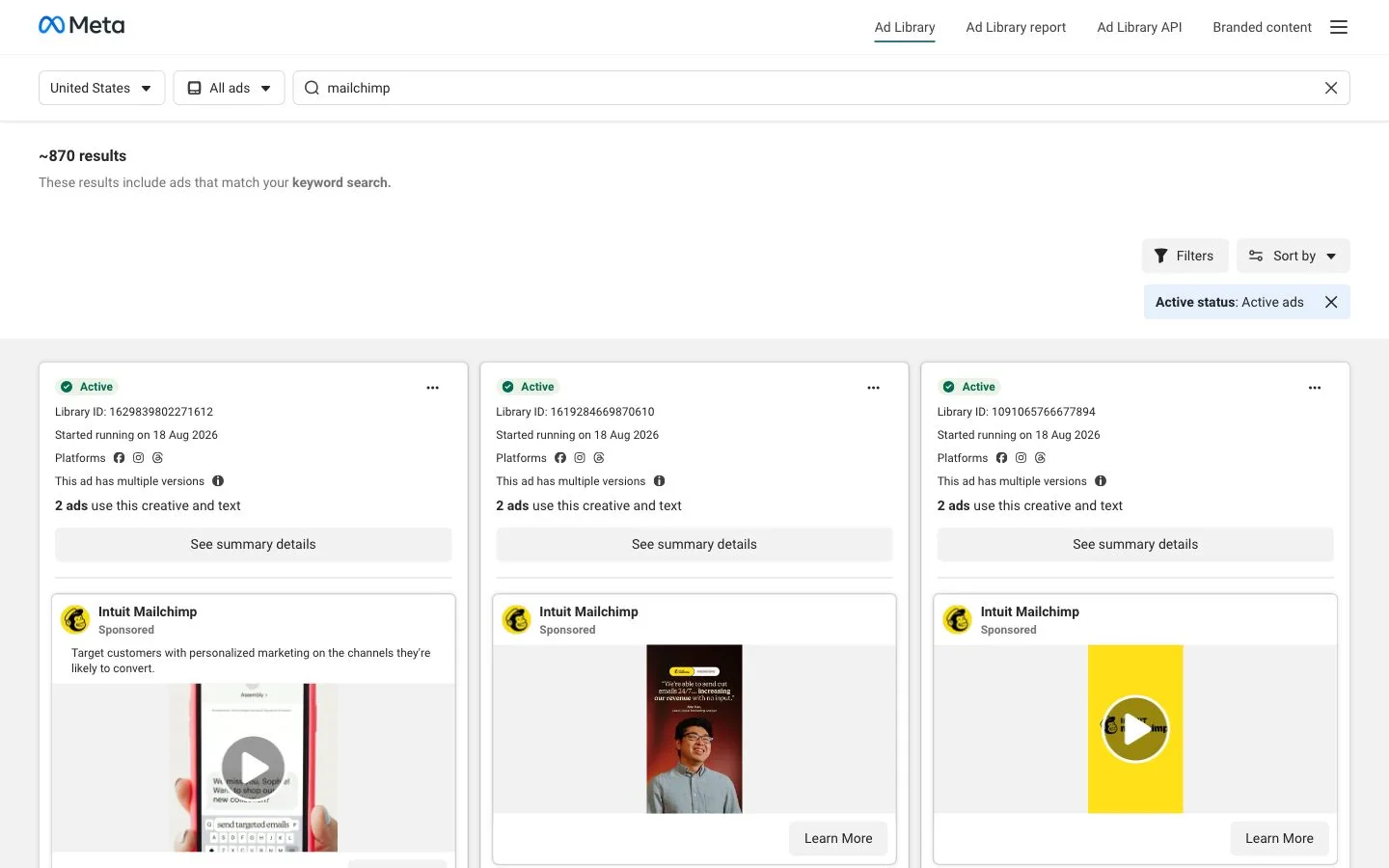
Task: Clear the mailchimp search text
Action: [1331, 88]
